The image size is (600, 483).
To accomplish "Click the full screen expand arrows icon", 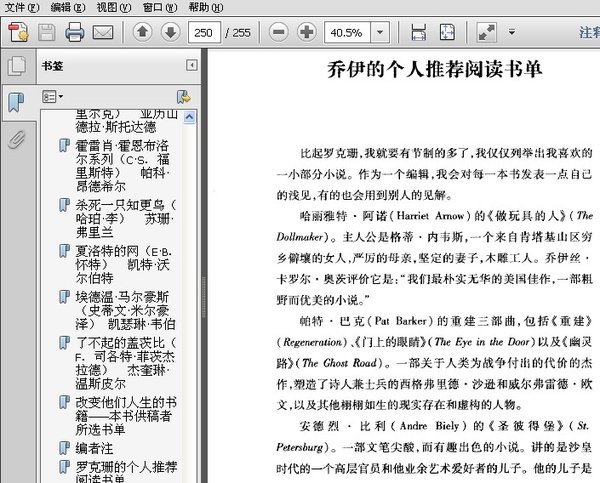I will coord(487,32).
